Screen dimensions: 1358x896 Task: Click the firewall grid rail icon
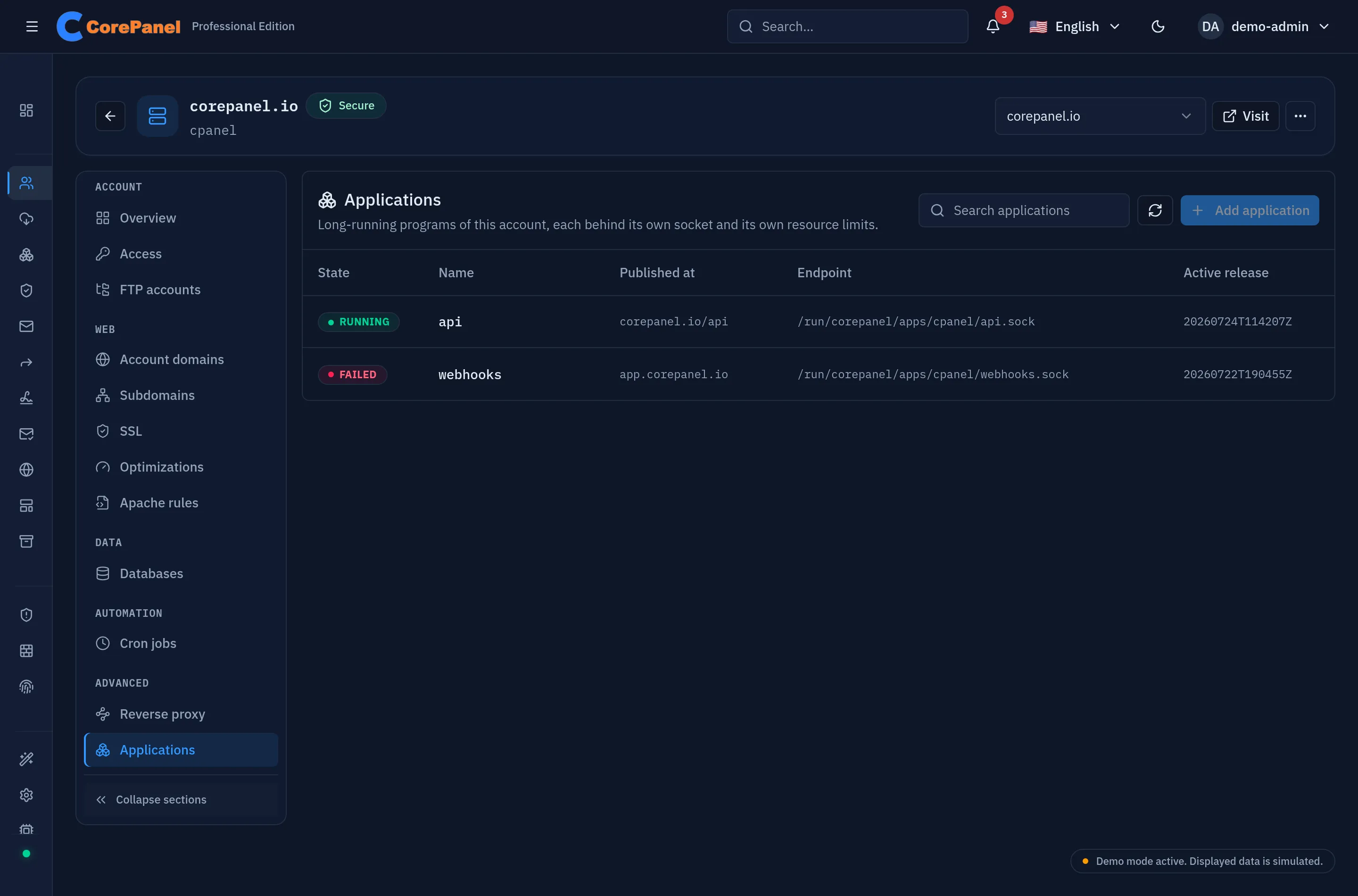(26, 651)
